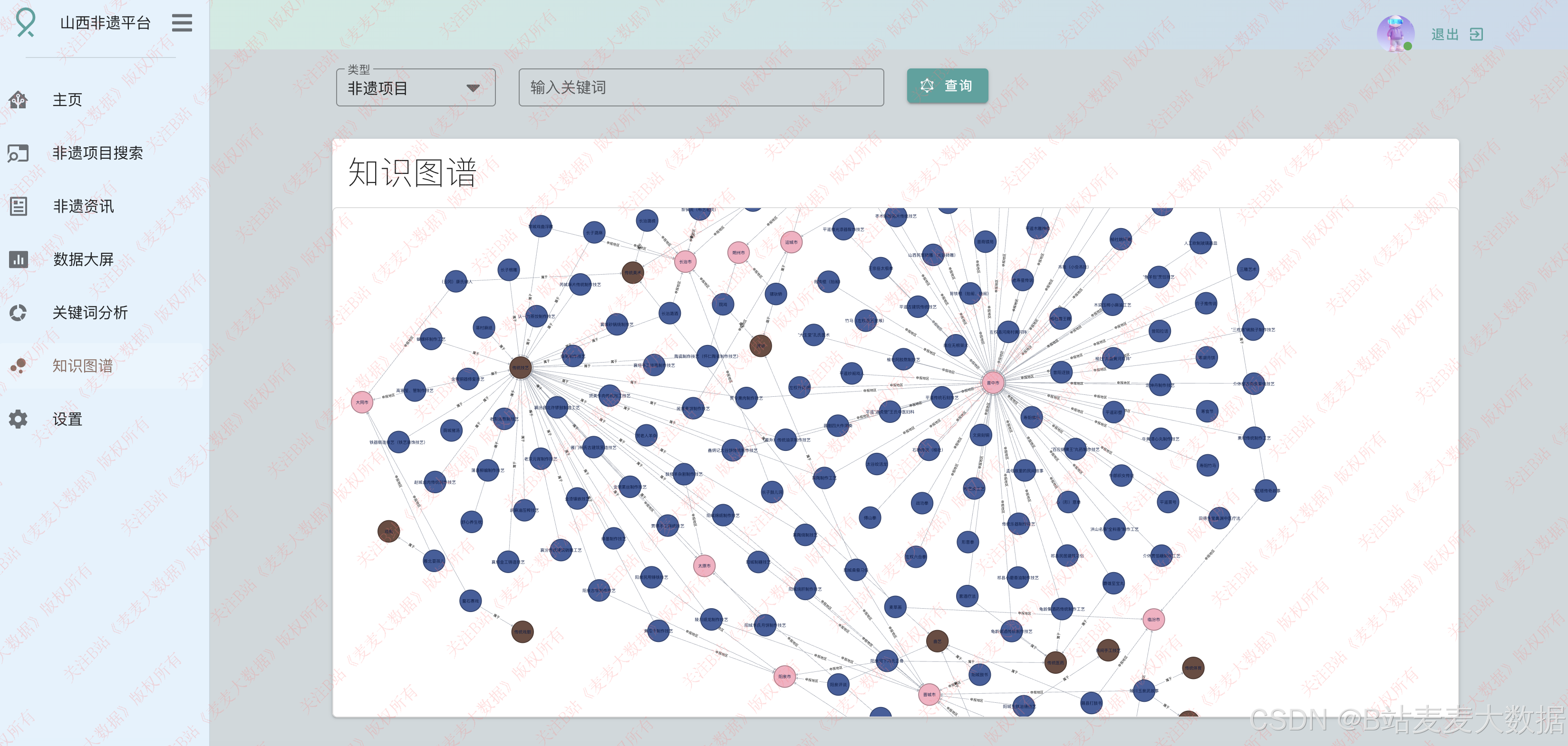Screen dimensions: 1568x746
Task: Click the 非遗项目搜索 search icon
Action: [18, 153]
